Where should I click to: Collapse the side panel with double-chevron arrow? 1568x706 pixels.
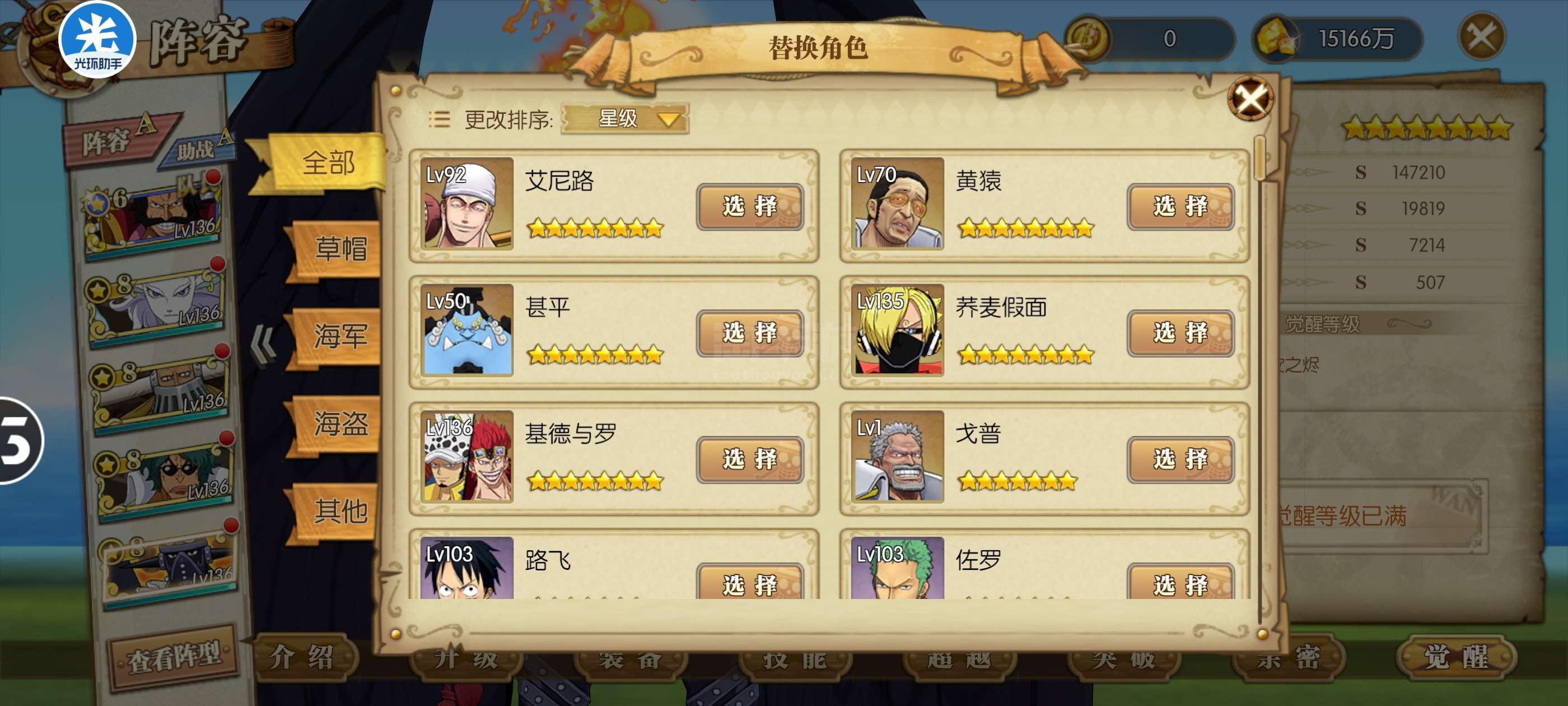tap(264, 345)
